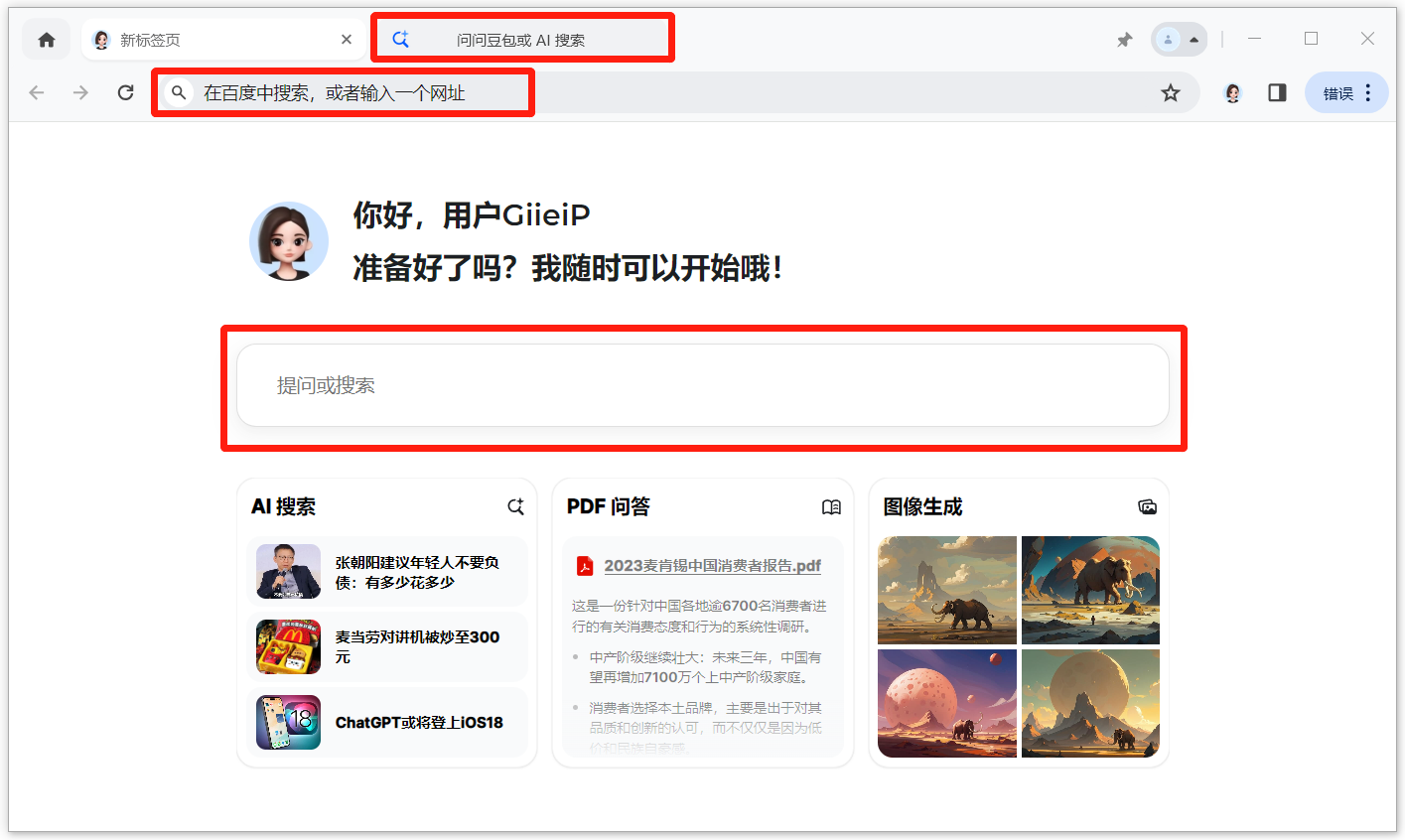Screen dimensions: 1405x840
Task: Click the 图像生成 gallery icon
Action: coord(1148,506)
